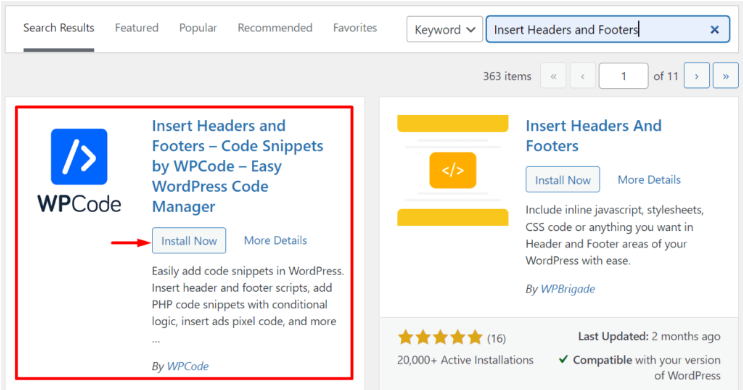Go to next page of results
This screenshot has width=743, height=390.
[x=697, y=76]
